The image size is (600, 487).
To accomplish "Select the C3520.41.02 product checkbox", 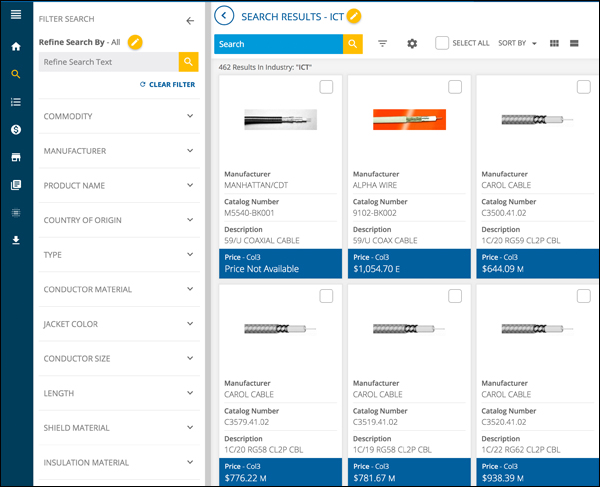I will (584, 296).
